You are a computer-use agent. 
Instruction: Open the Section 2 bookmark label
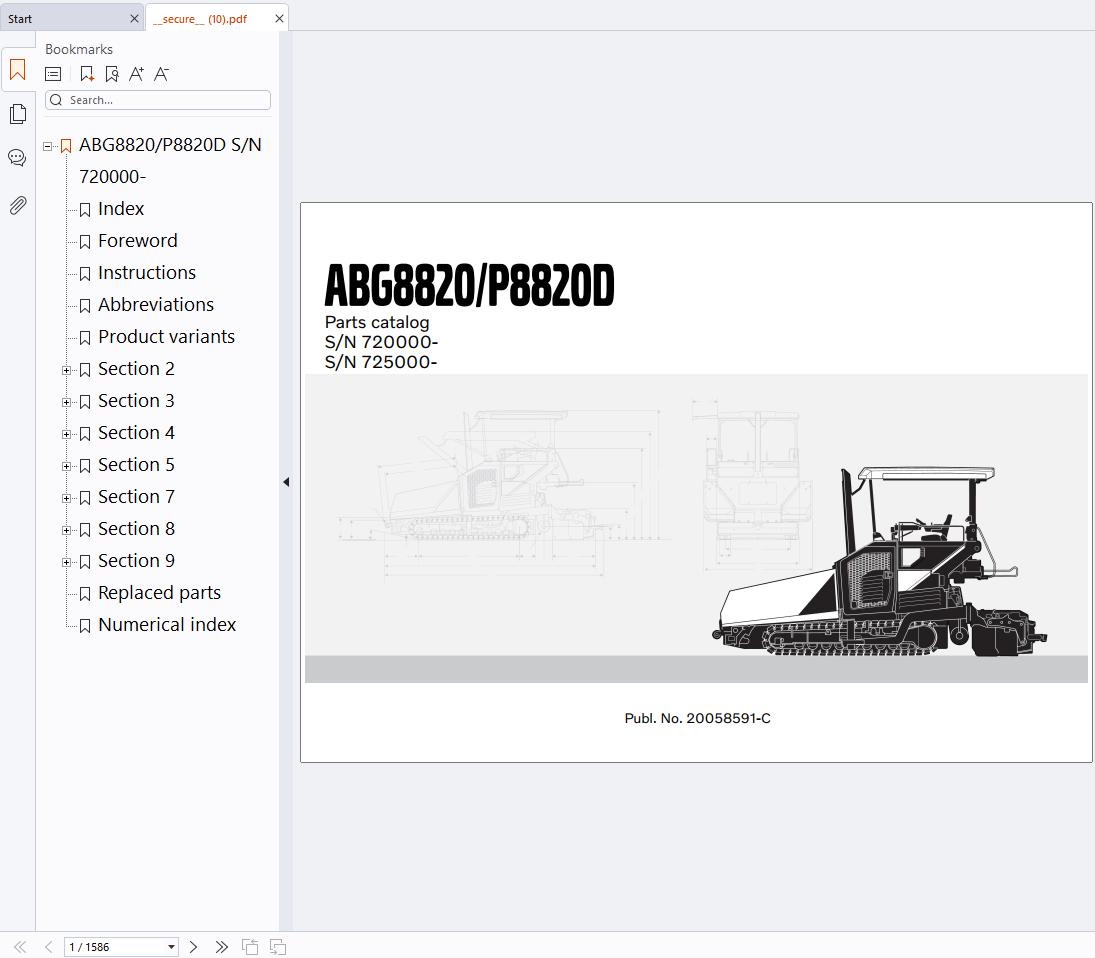(x=136, y=369)
